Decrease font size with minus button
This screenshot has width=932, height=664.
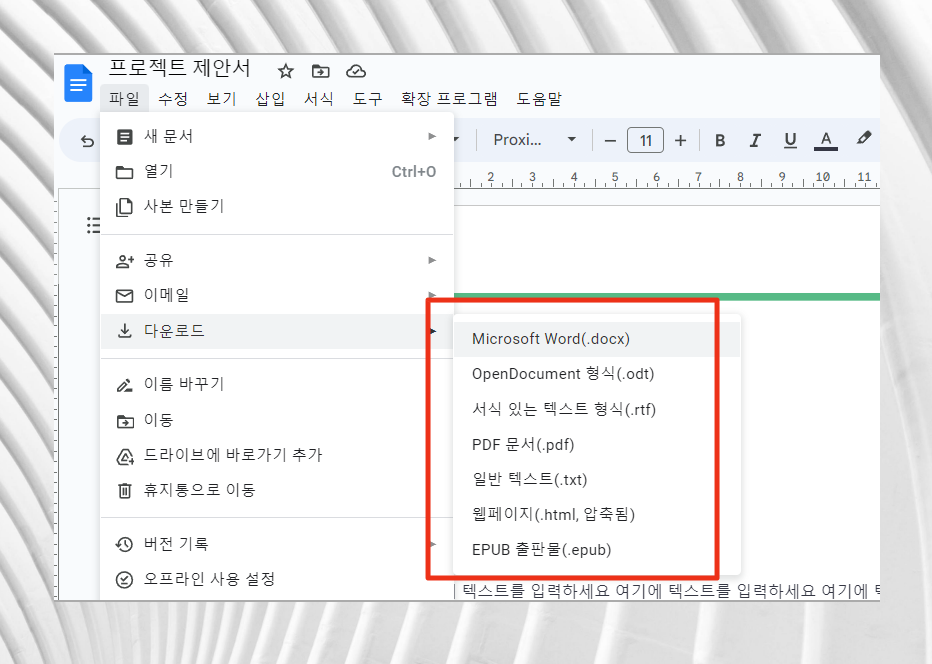point(610,141)
